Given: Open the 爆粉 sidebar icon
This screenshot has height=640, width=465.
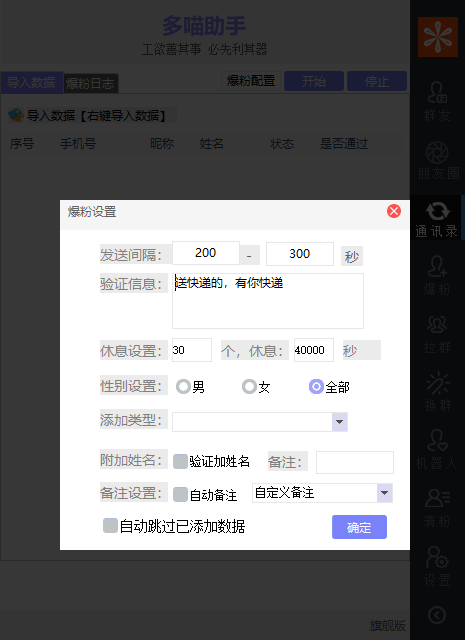Looking at the screenshot, I should click(x=437, y=276).
